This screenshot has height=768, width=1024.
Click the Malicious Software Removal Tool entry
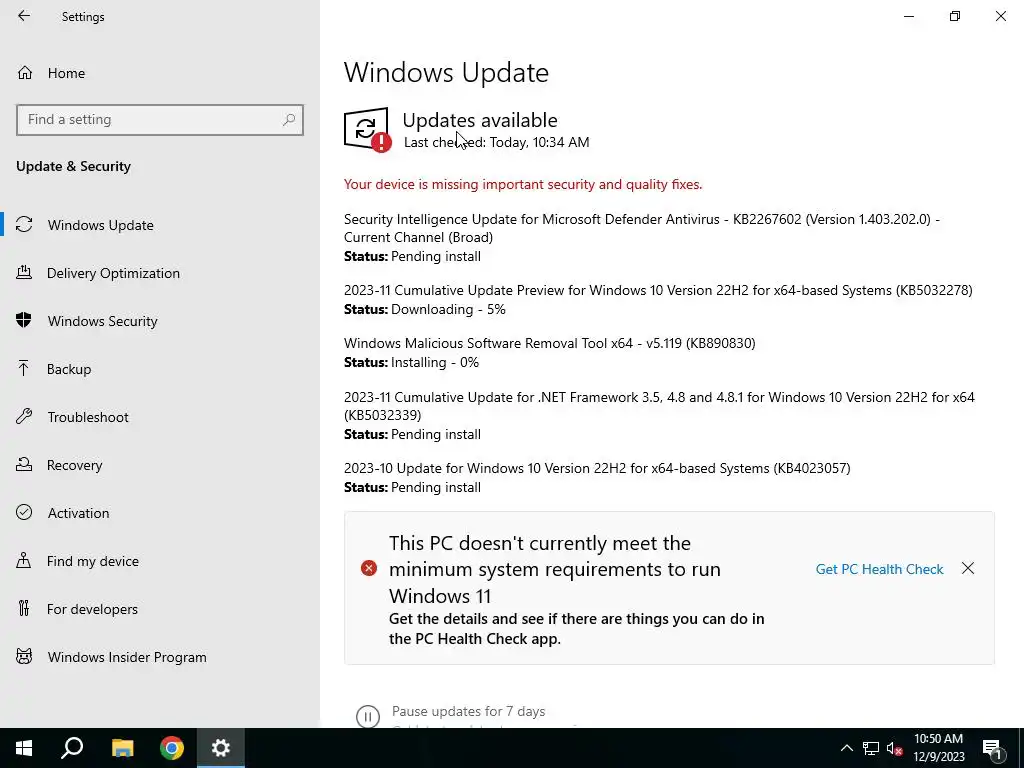click(550, 344)
